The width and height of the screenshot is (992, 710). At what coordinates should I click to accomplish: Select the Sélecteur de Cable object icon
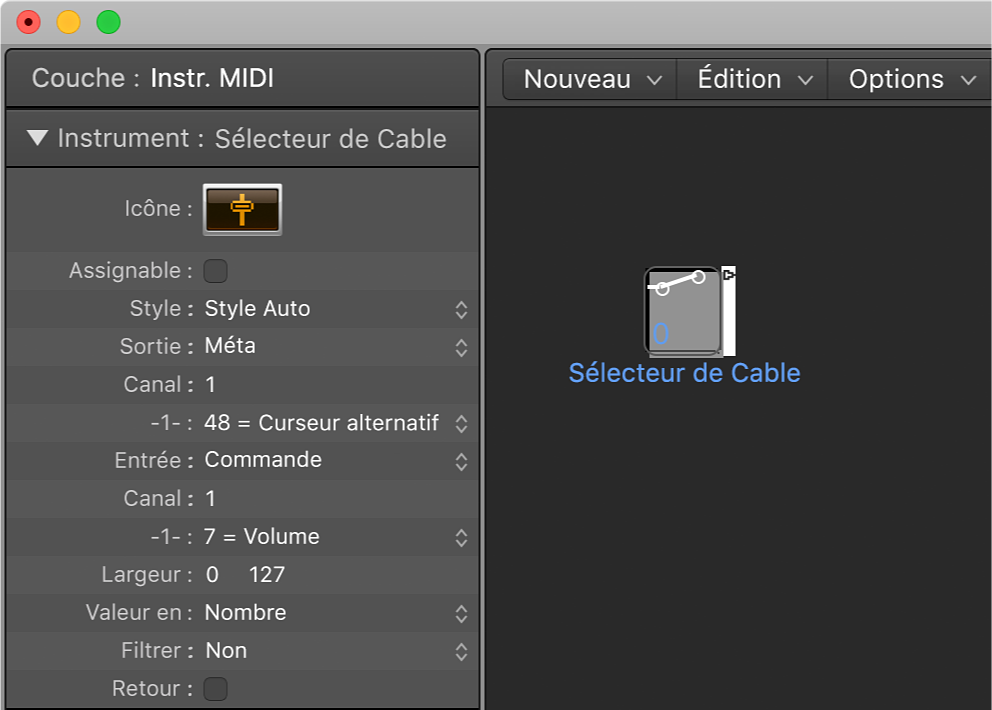[x=683, y=310]
